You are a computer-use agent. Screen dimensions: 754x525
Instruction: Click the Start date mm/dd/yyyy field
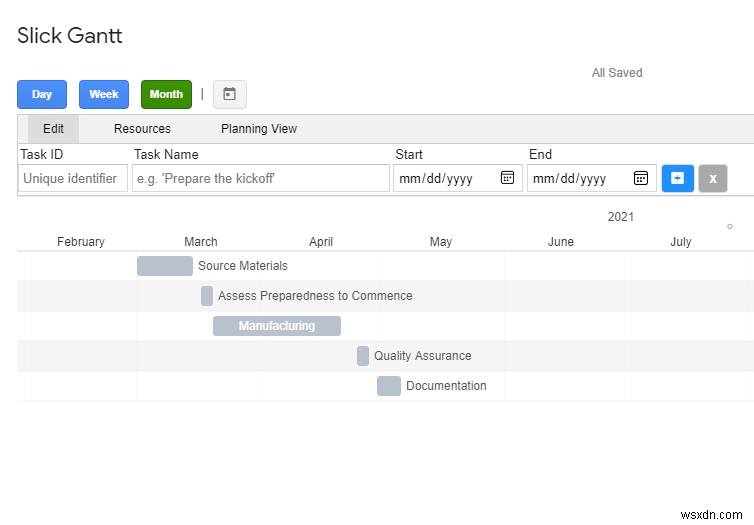[447, 178]
